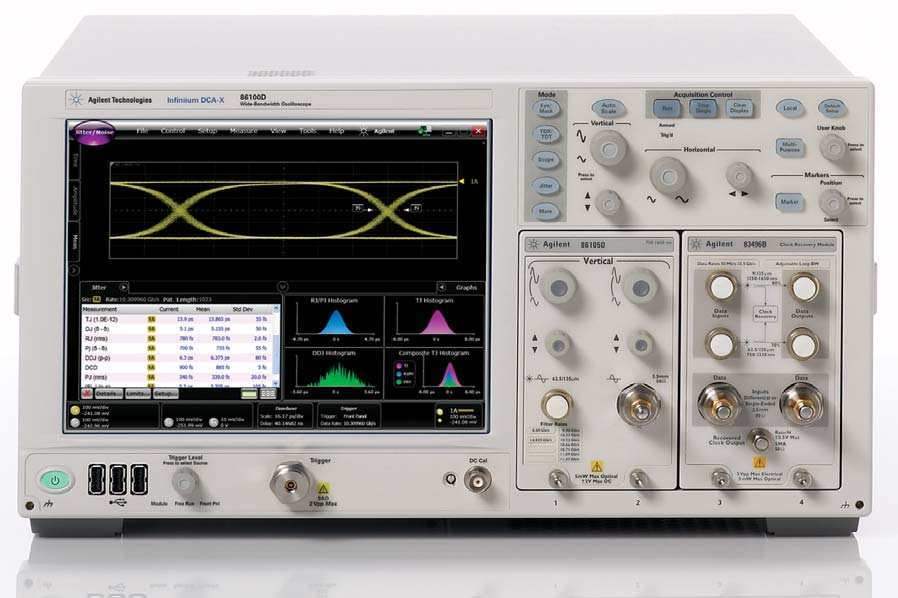898x598 pixels.
Task: Open the Setup menu in menu bar
Action: coord(207,131)
